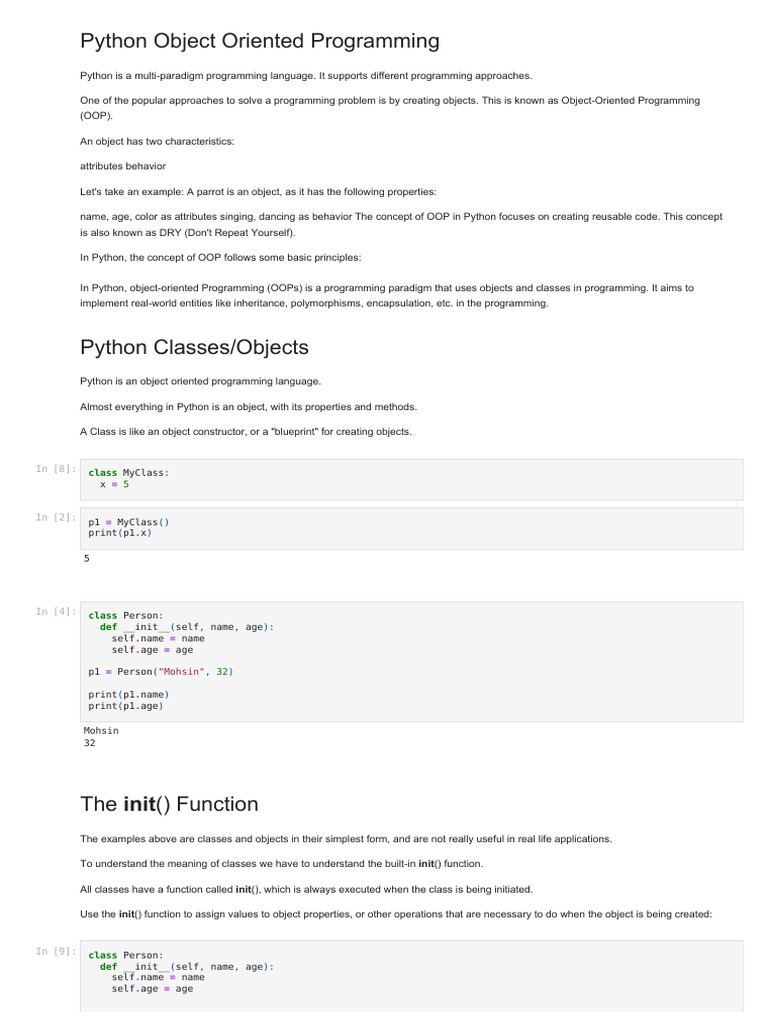
Task: Select the In [8] cell prompt
Action: click(x=56, y=468)
